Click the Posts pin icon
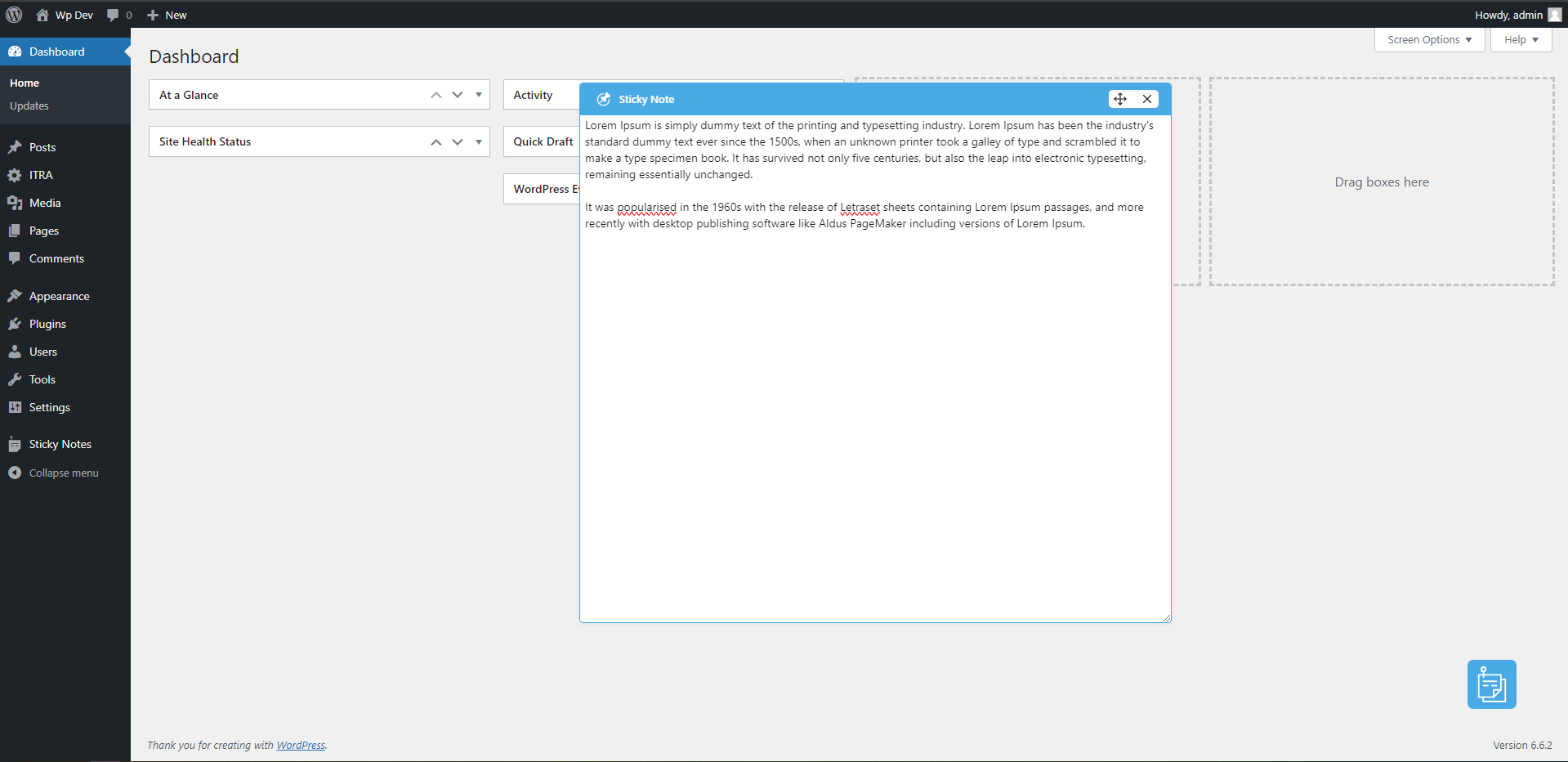The image size is (1568, 762). 15,147
